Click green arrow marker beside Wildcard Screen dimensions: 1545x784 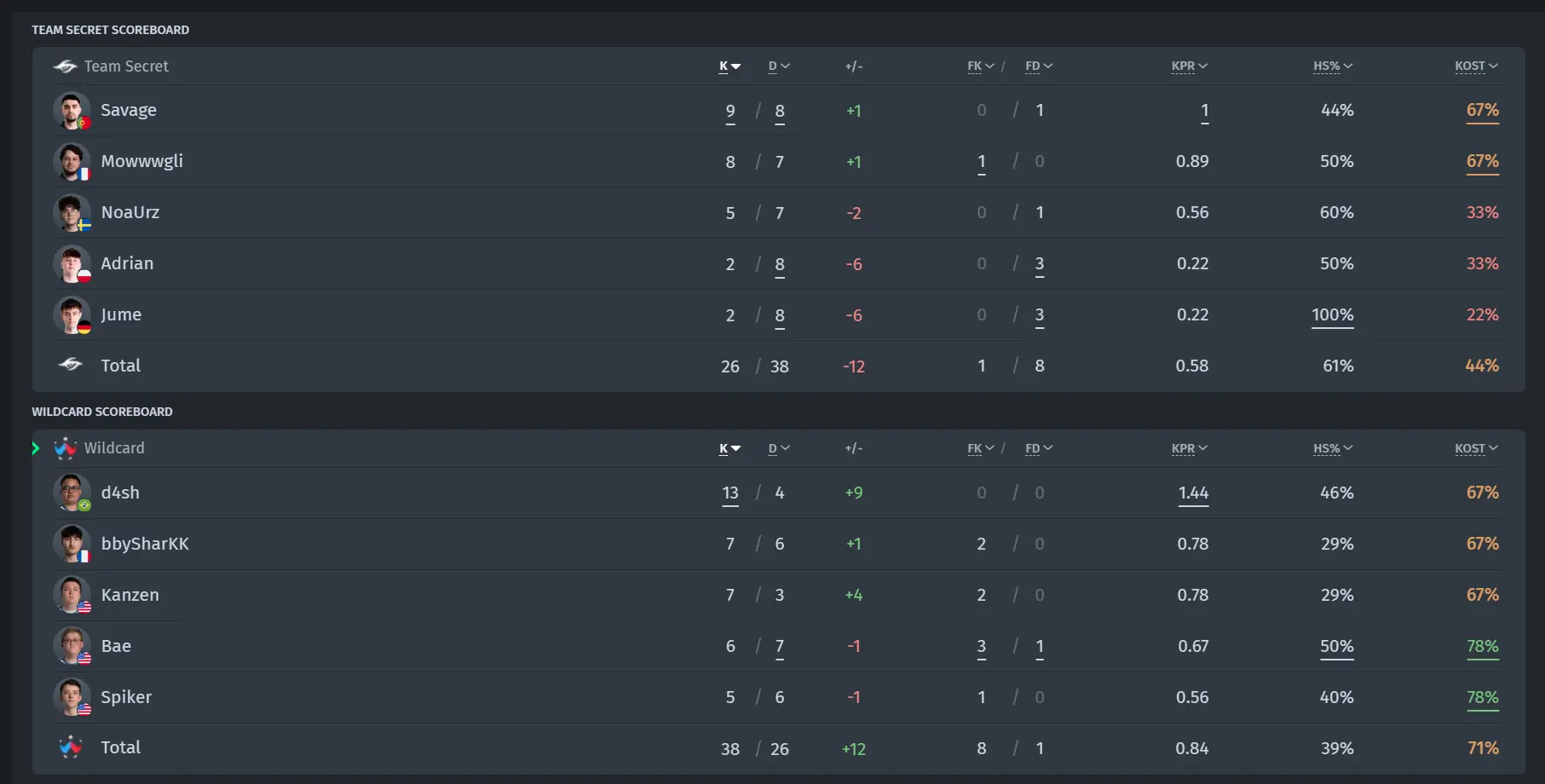[36, 448]
